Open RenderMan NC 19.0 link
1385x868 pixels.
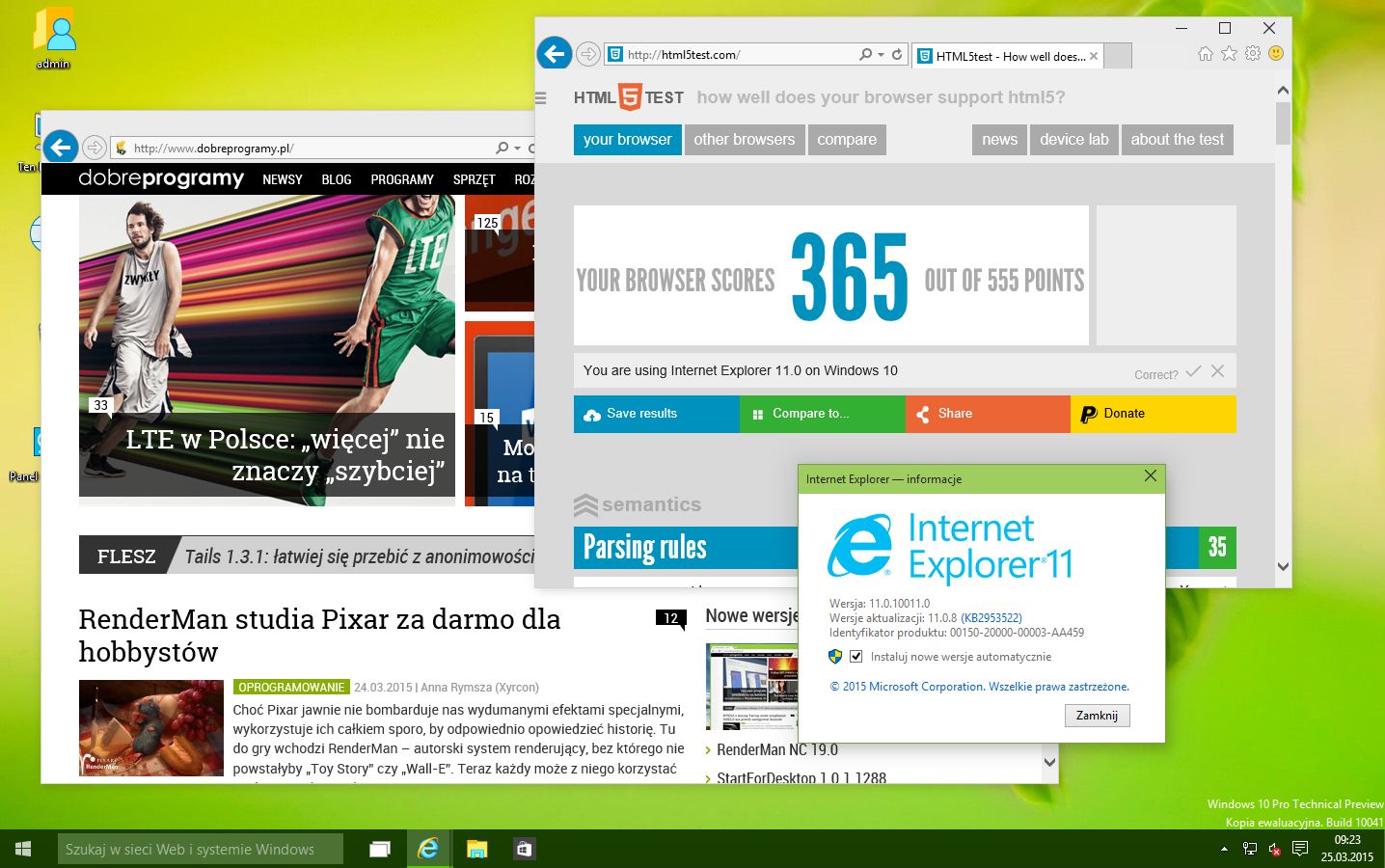[777, 750]
